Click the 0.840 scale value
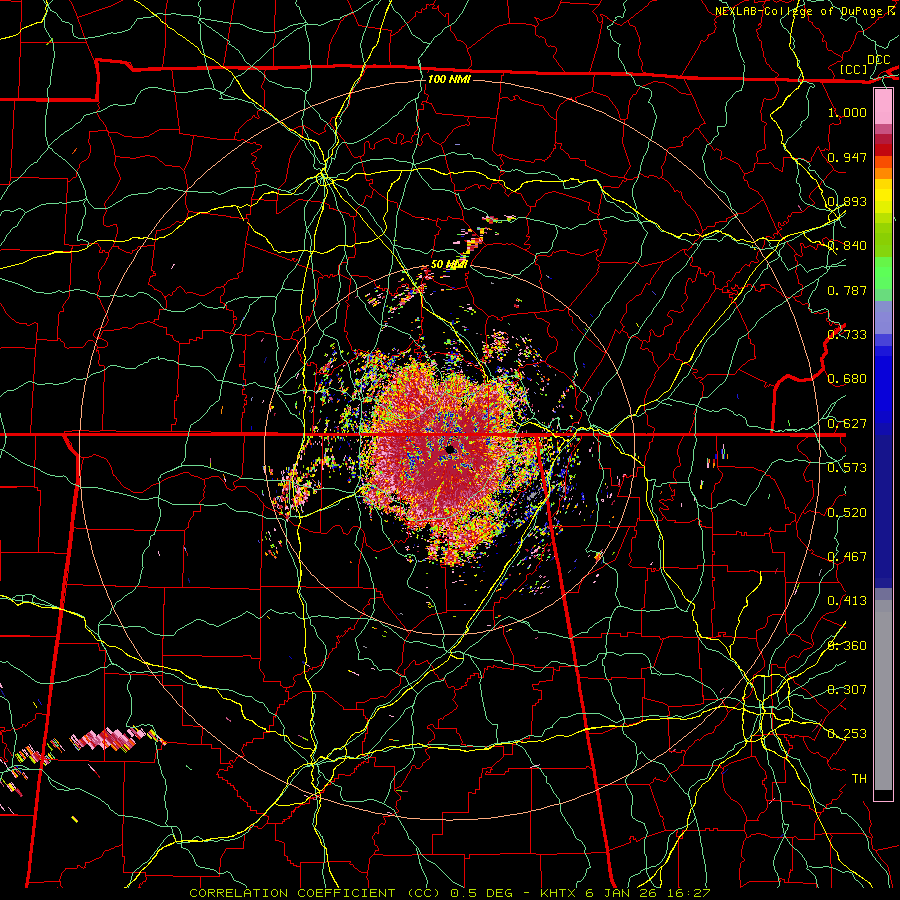 click(x=847, y=246)
